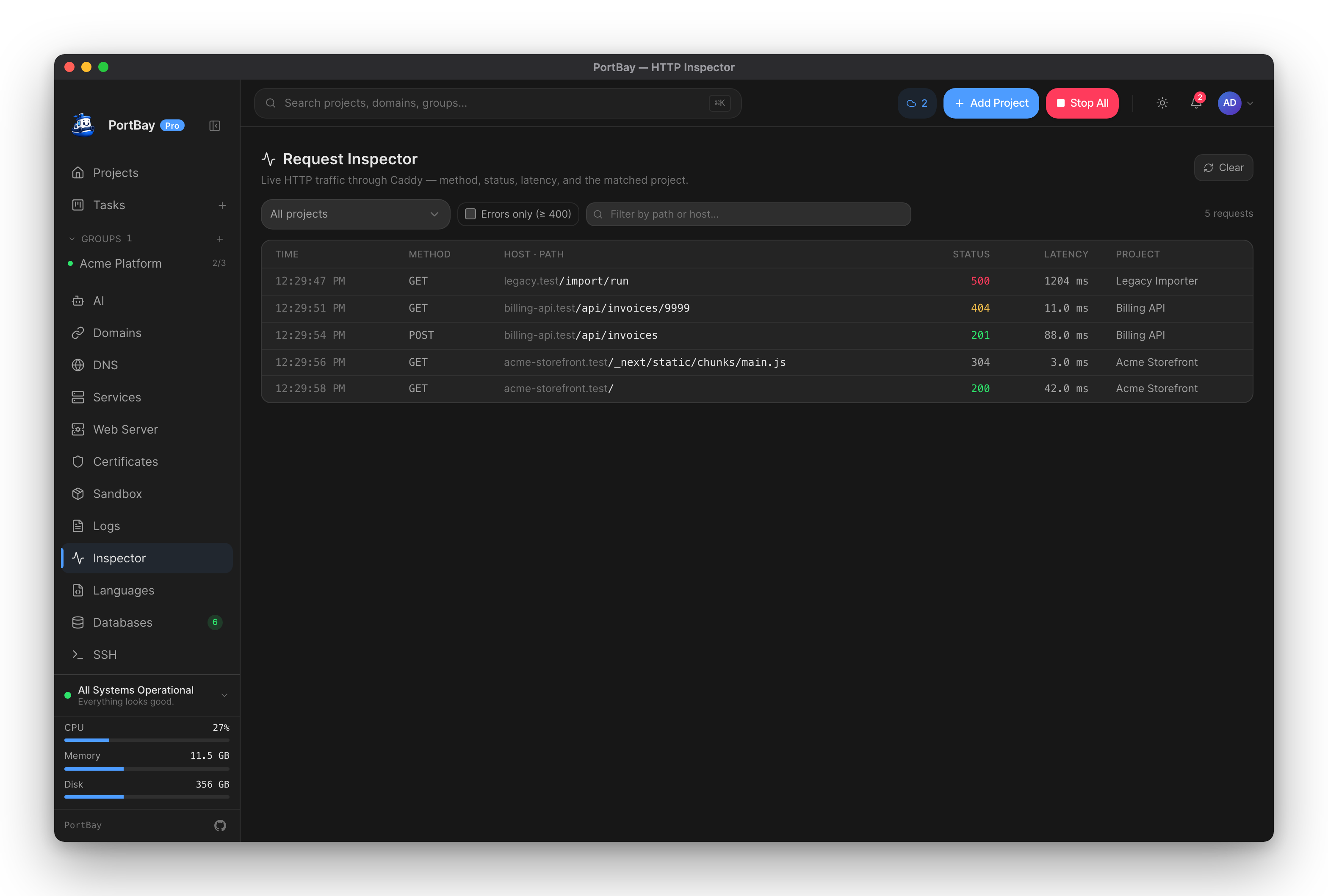Click the Pro badge next to PortBay
This screenshot has width=1328, height=896.
pos(172,126)
